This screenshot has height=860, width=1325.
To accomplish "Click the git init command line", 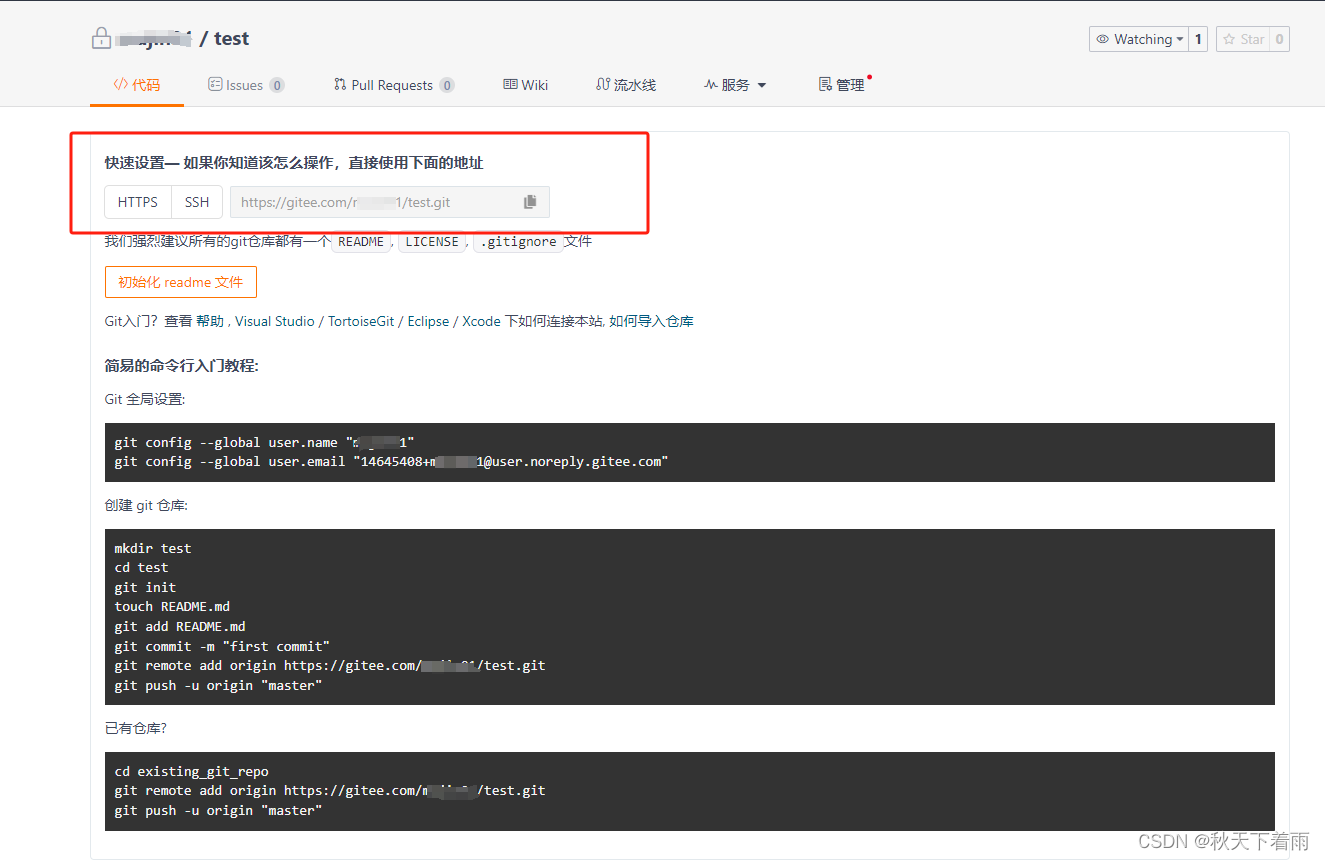I will [145, 587].
